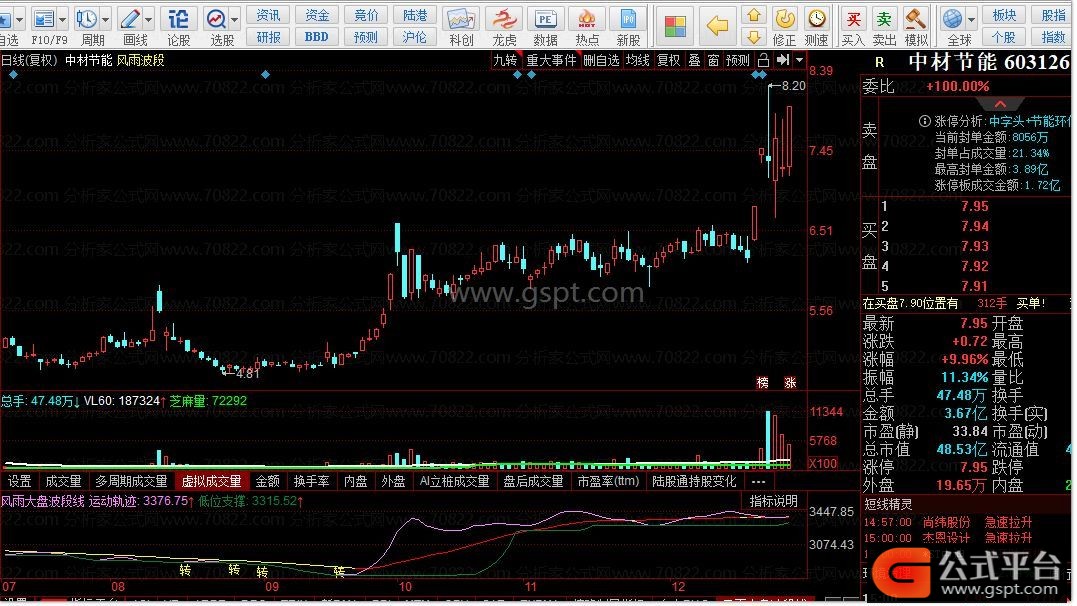Expand the 画线 drawing dropdown arrow
This screenshot has height=606, width=1077.
point(148,19)
